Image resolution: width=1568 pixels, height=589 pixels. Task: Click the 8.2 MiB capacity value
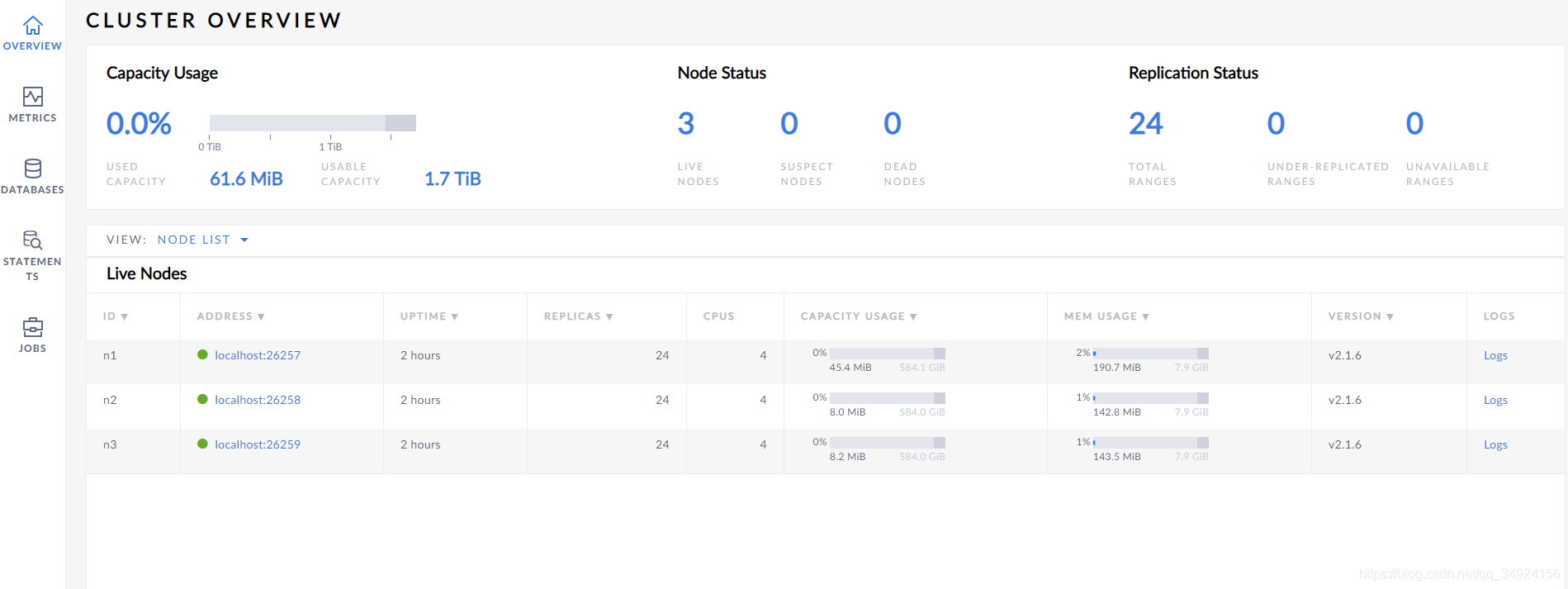pyautogui.click(x=848, y=457)
